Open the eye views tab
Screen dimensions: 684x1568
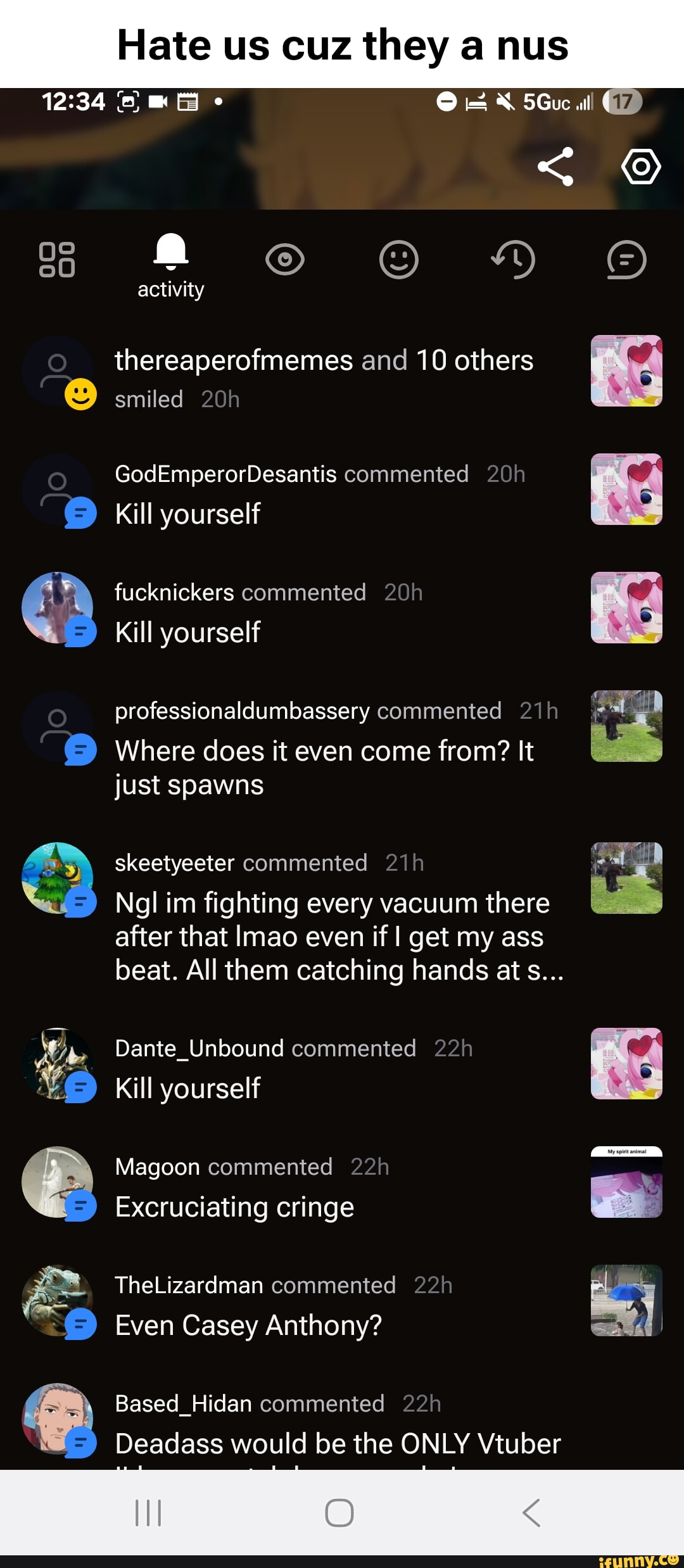click(285, 260)
